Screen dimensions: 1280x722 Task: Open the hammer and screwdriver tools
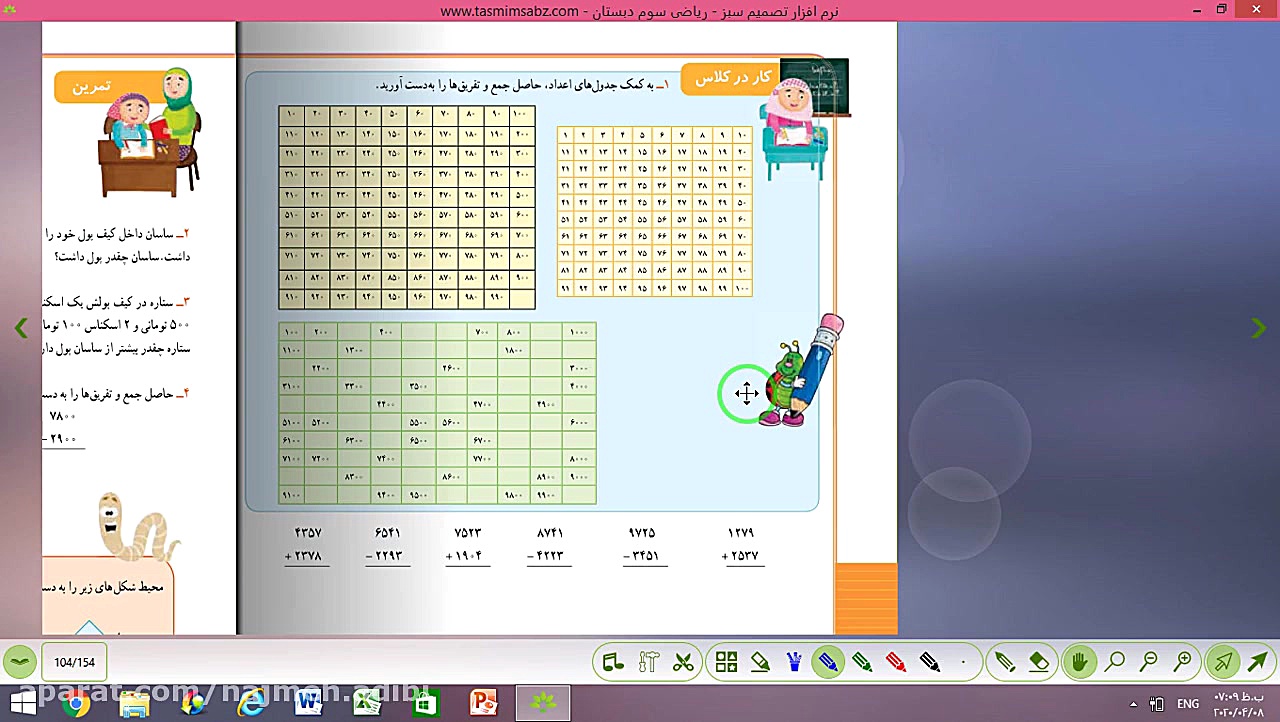(x=648, y=662)
